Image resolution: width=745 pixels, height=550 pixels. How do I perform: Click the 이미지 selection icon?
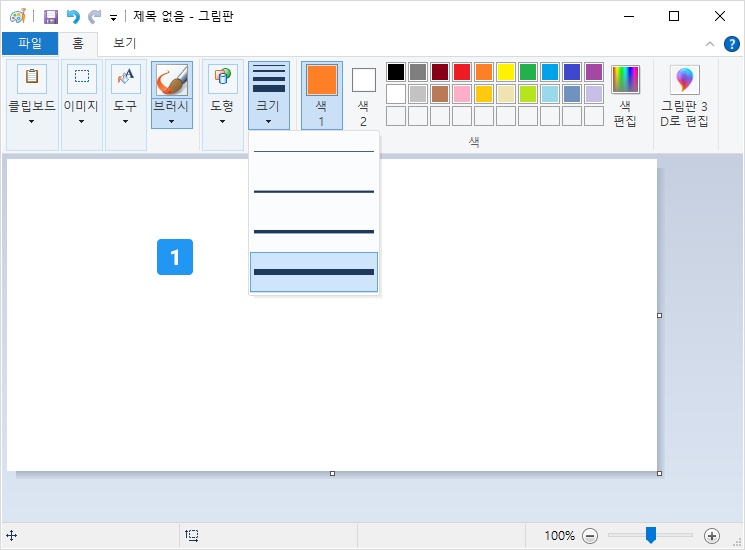82,78
